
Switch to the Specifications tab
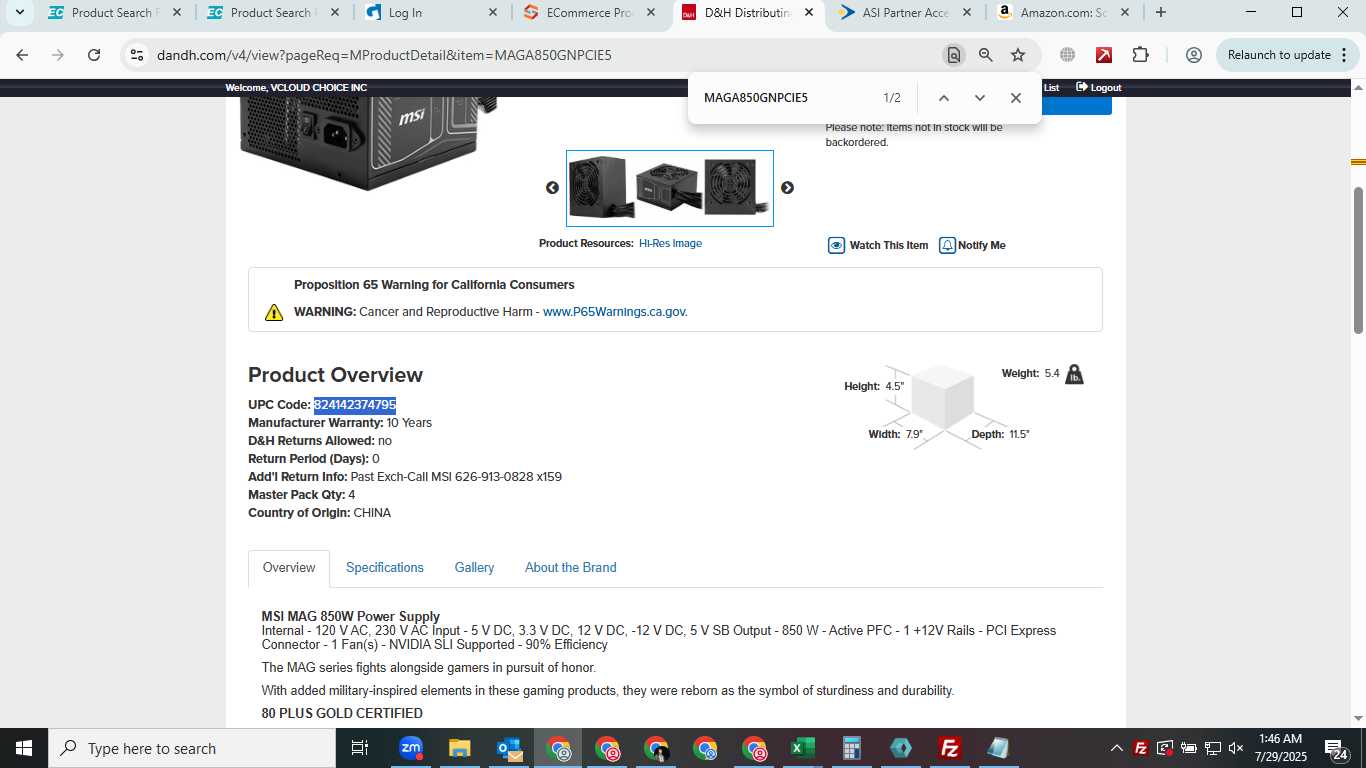coord(385,568)
